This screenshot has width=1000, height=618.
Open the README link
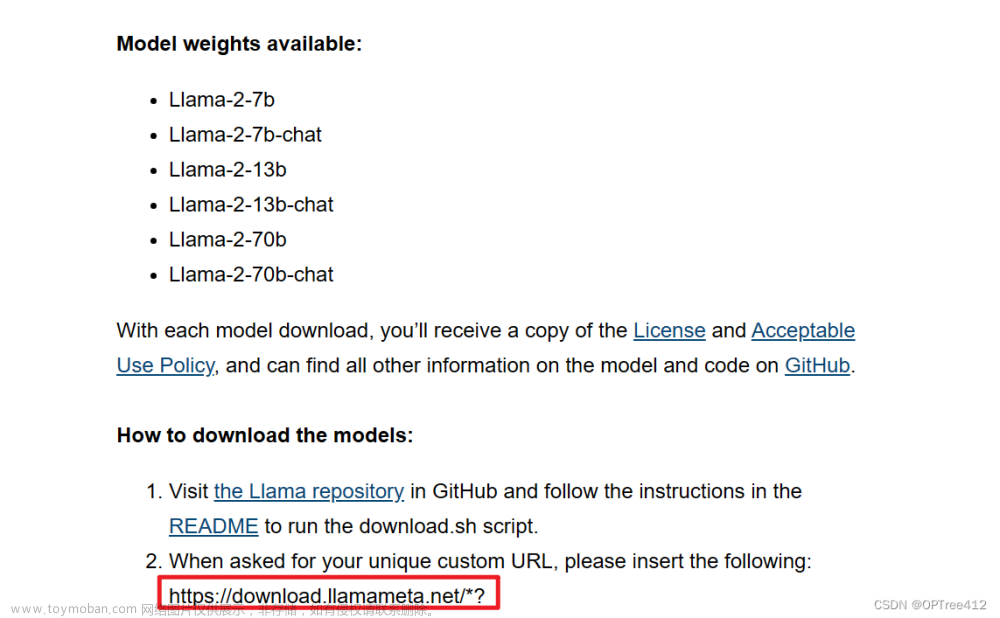[214, 526]
